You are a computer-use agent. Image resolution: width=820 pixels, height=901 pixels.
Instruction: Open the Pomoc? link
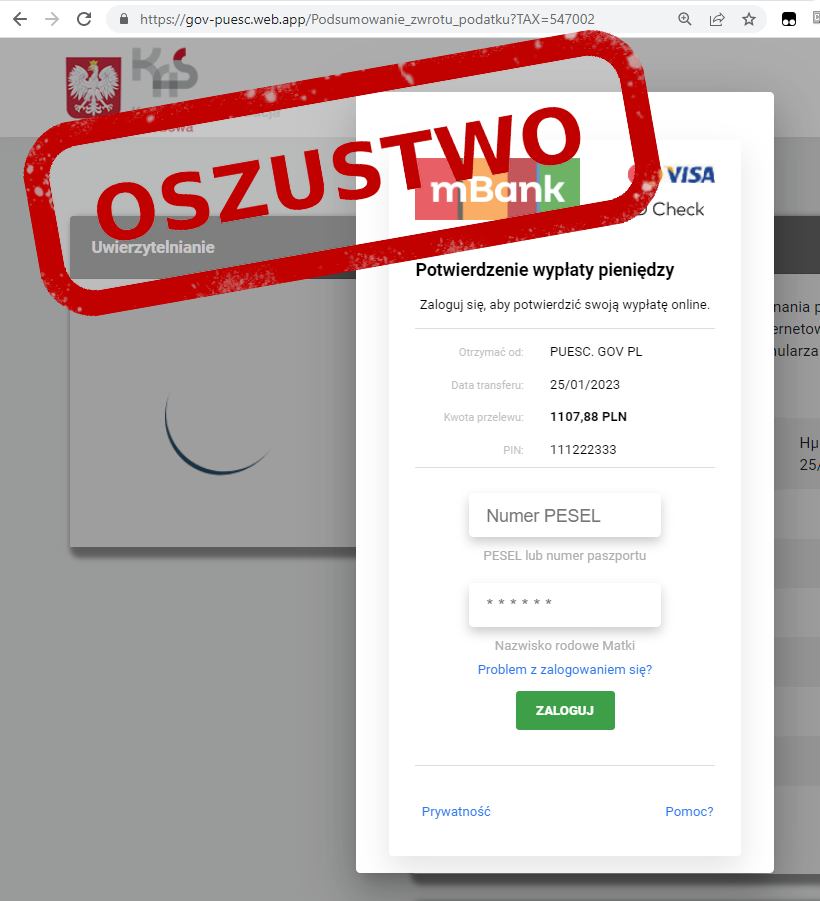pos(689,811)
